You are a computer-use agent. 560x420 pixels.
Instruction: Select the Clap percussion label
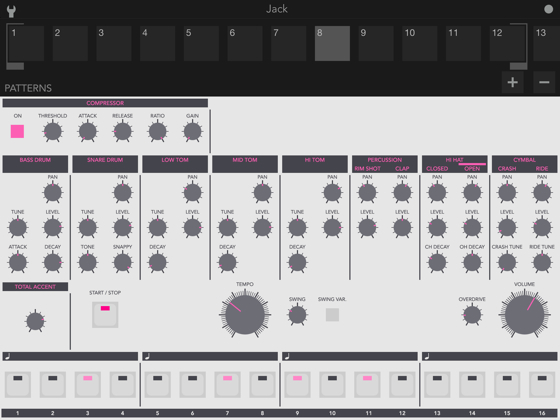tap(402, 169)
